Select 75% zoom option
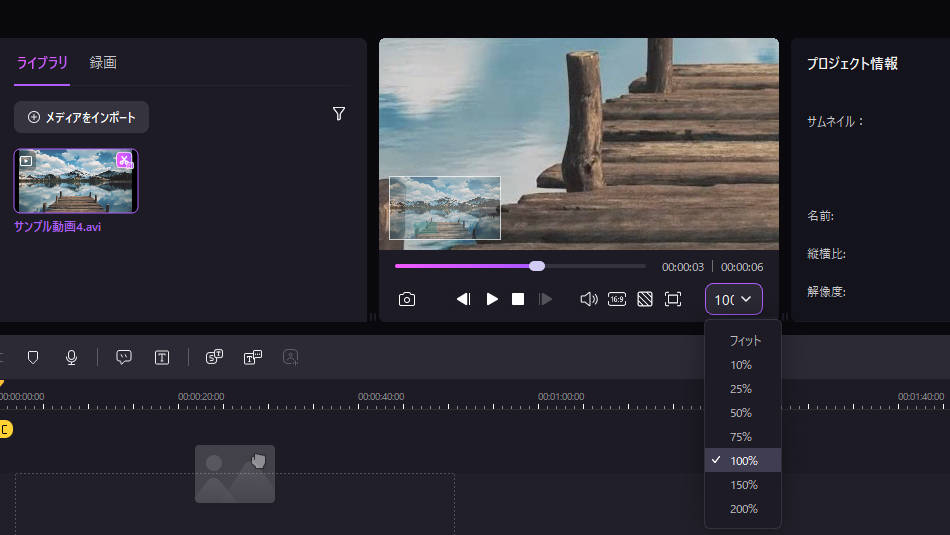 click(743, 437)
